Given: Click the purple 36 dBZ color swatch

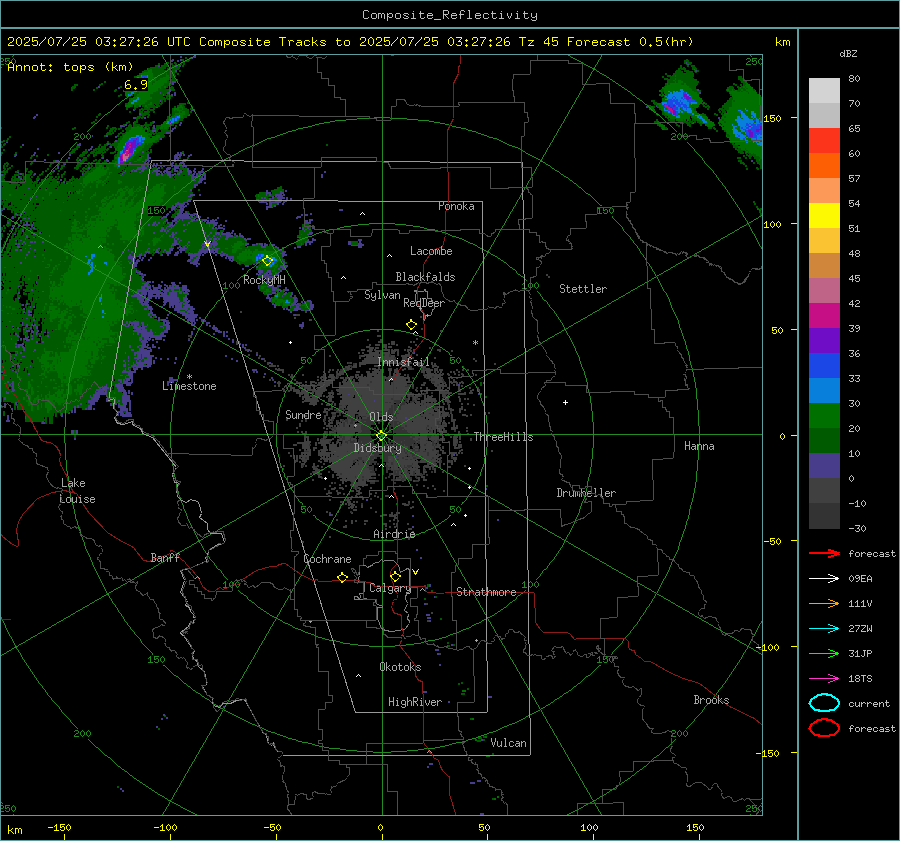Looking at the screenshot, I should (824, 340).
